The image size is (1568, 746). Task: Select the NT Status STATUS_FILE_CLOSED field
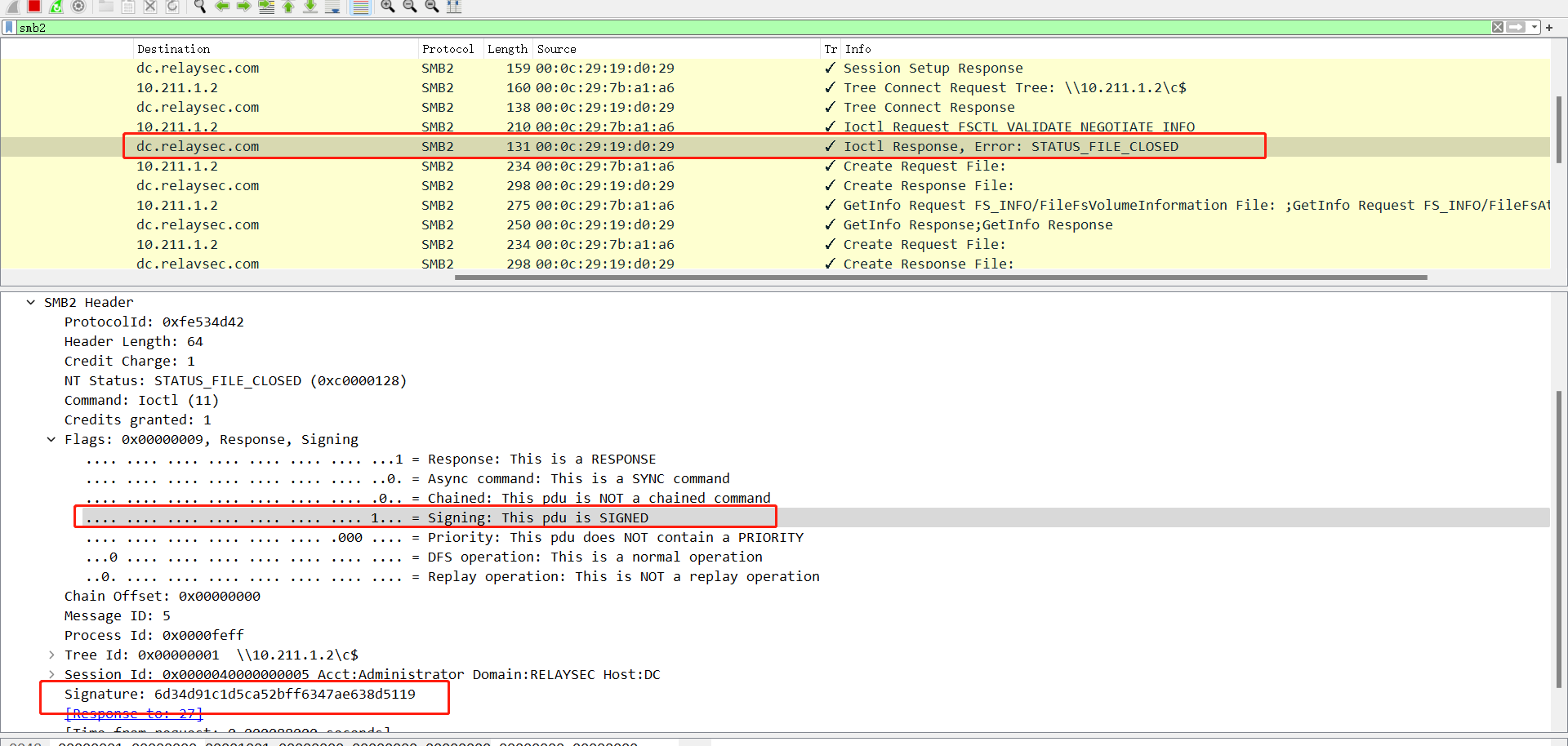click(236, 380)
